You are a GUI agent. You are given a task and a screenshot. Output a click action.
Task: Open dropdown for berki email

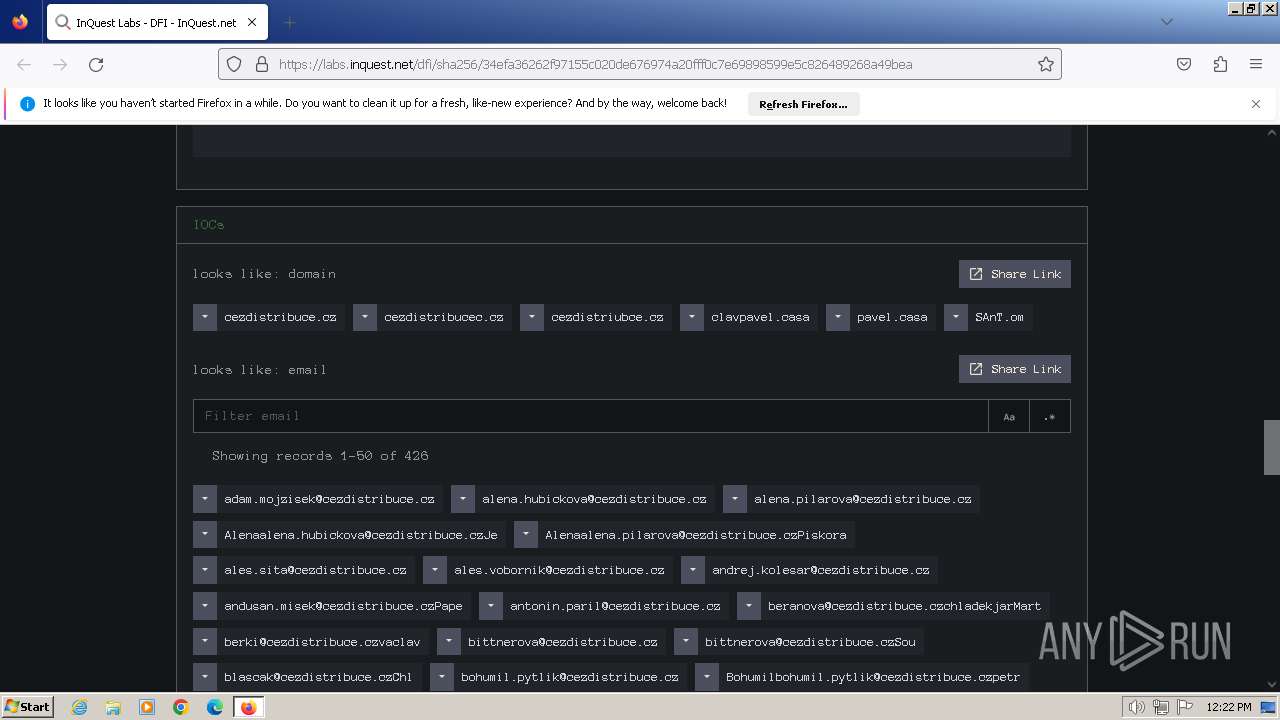pos(205,642)
